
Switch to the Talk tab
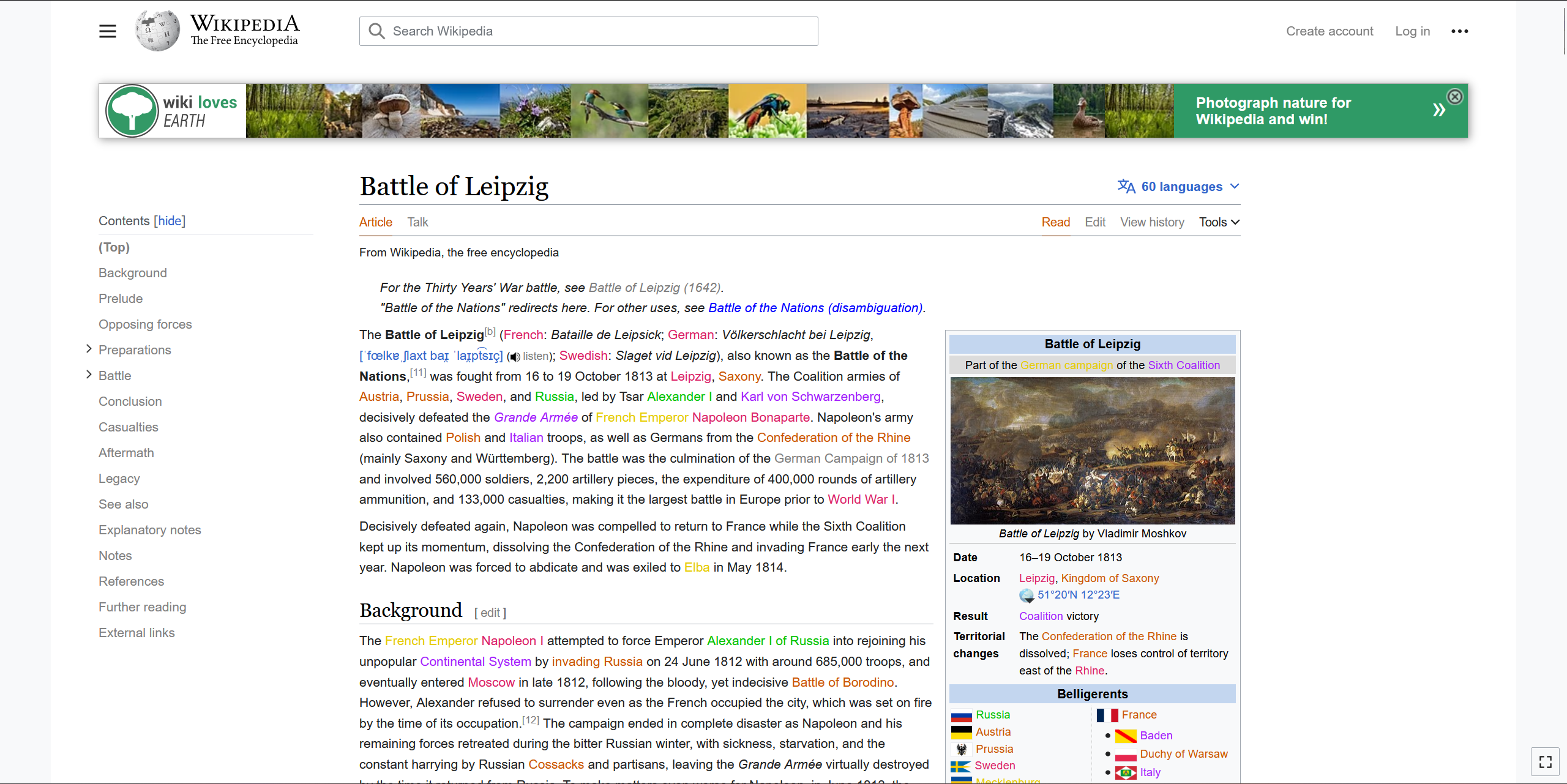click(417, 222)
